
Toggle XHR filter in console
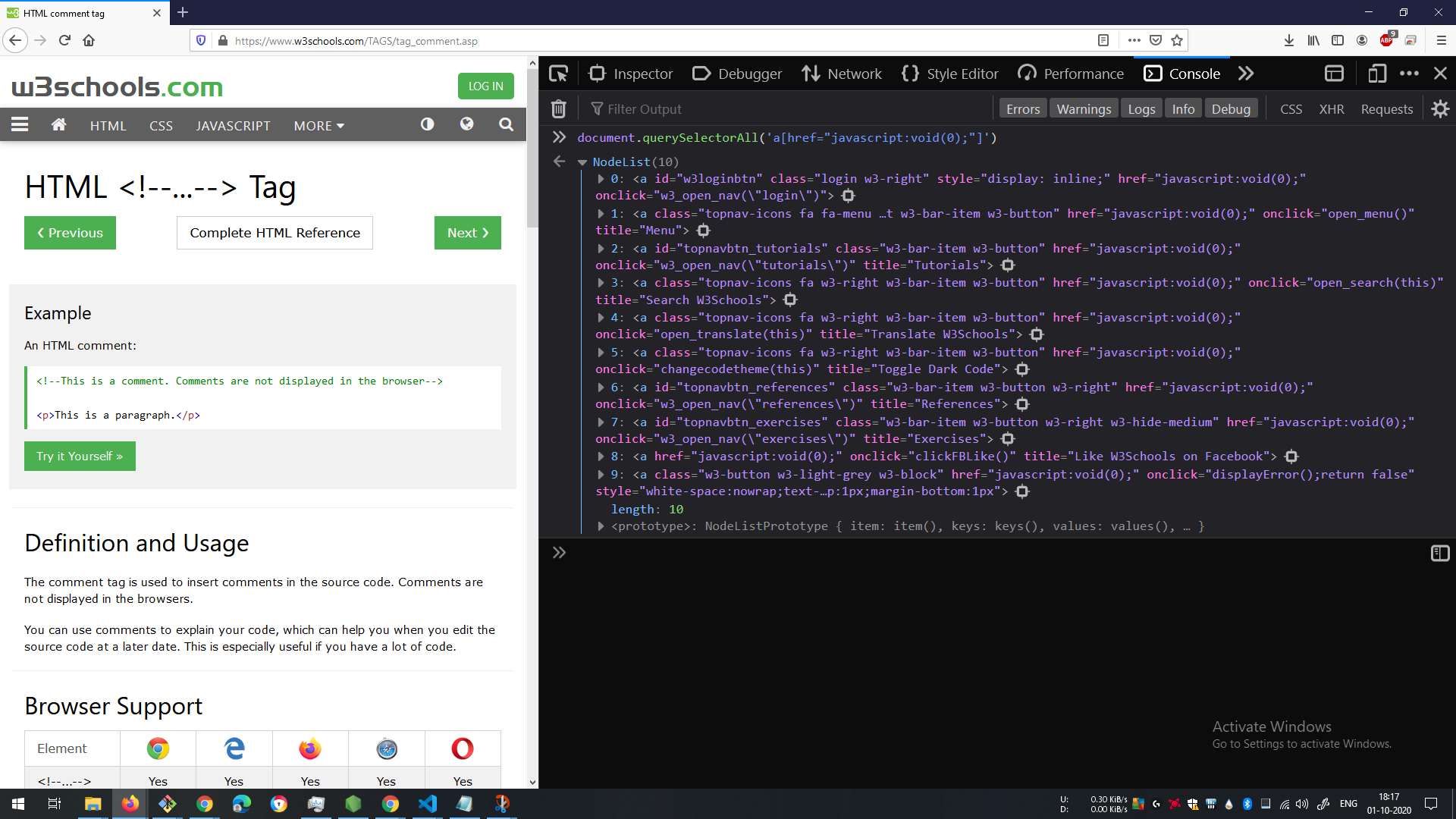[1332, 109]
